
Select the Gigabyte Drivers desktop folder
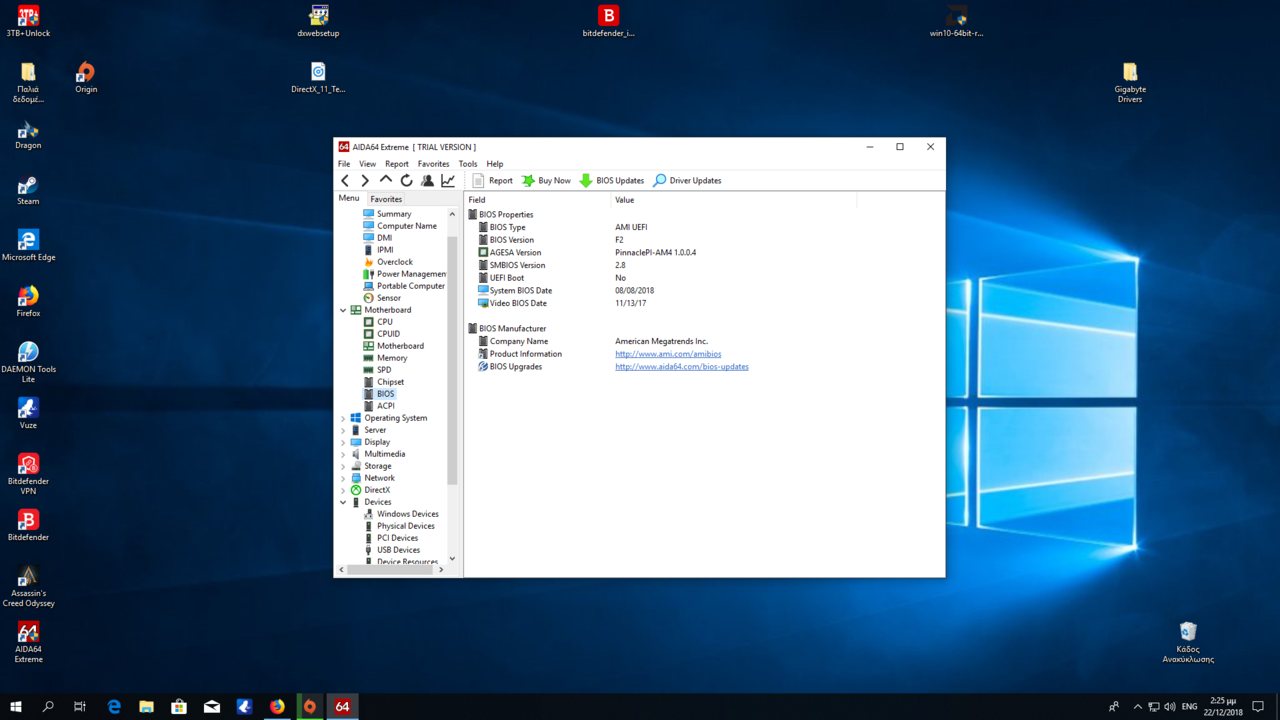[1130, 82]
